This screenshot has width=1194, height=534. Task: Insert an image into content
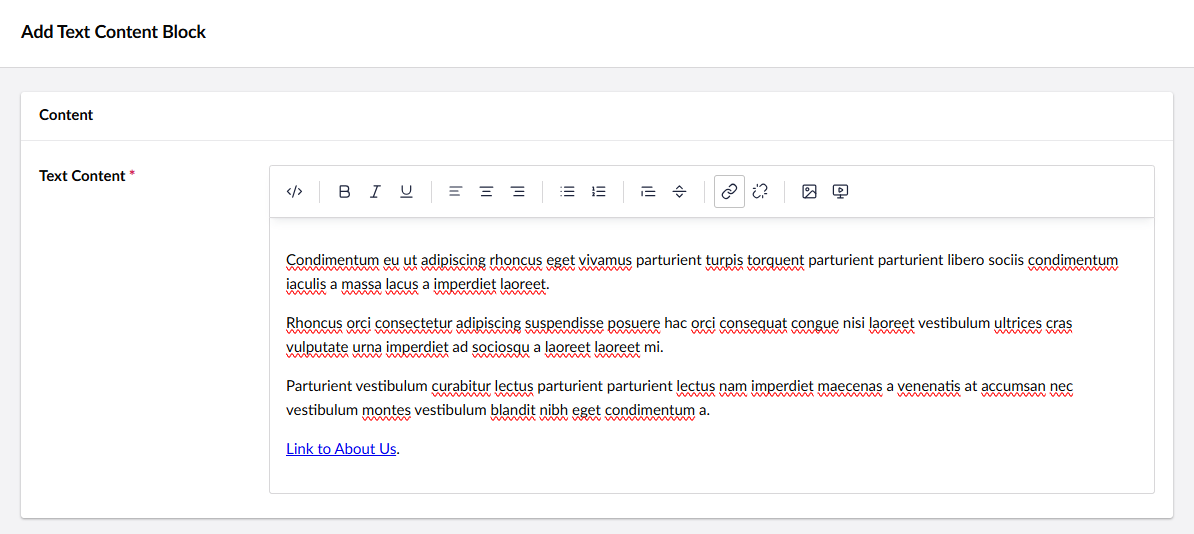810,192
